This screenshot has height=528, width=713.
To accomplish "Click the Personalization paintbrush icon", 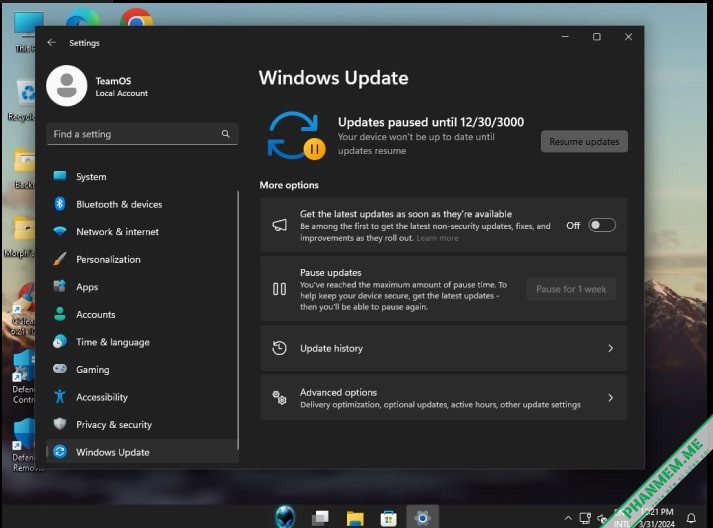I will [60, 259].
